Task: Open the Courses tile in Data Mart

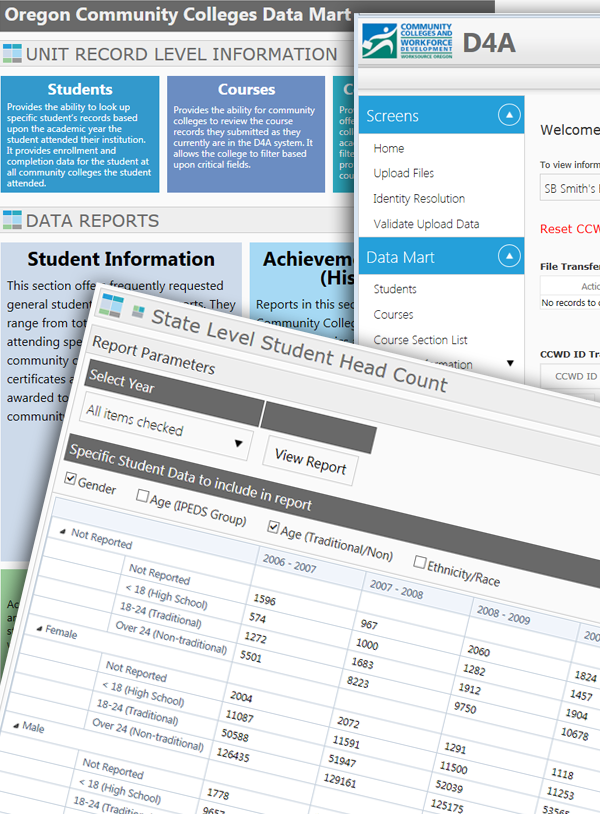Action: click(x=246, y=134)
